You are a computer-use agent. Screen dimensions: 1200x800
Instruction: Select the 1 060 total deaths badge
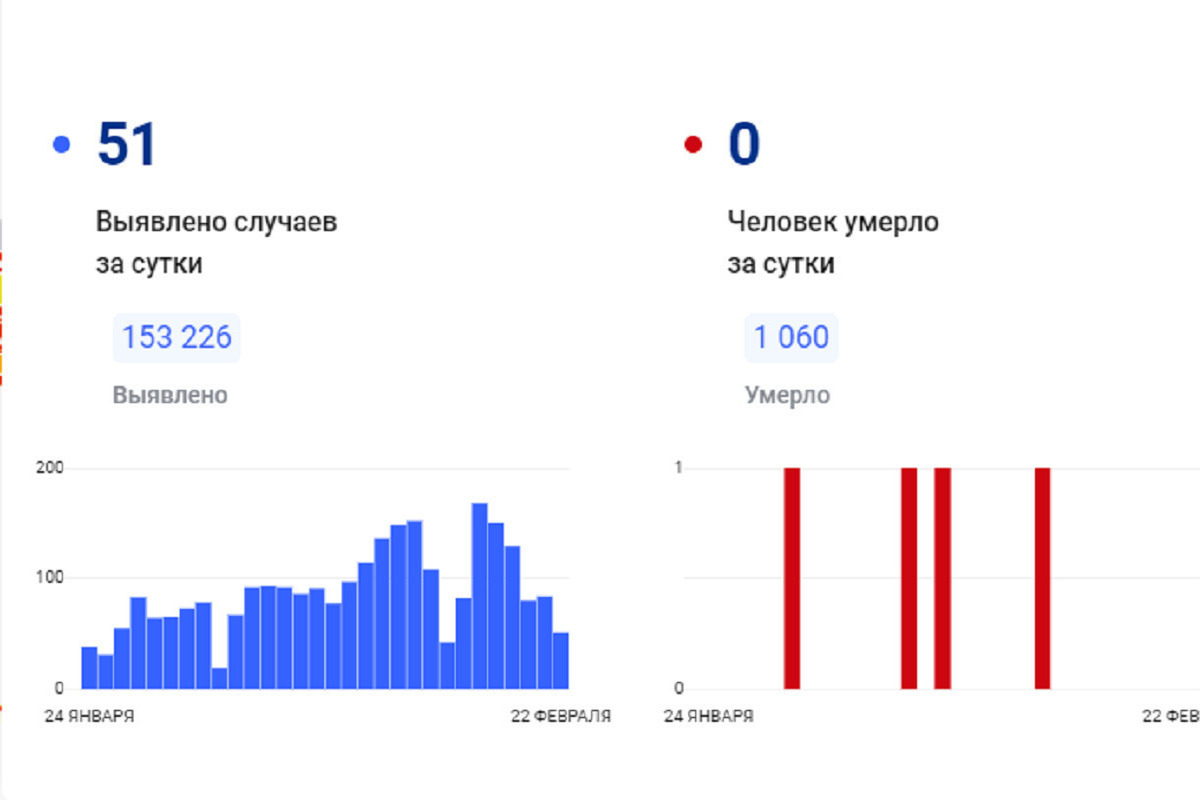[x=791, y=337]
